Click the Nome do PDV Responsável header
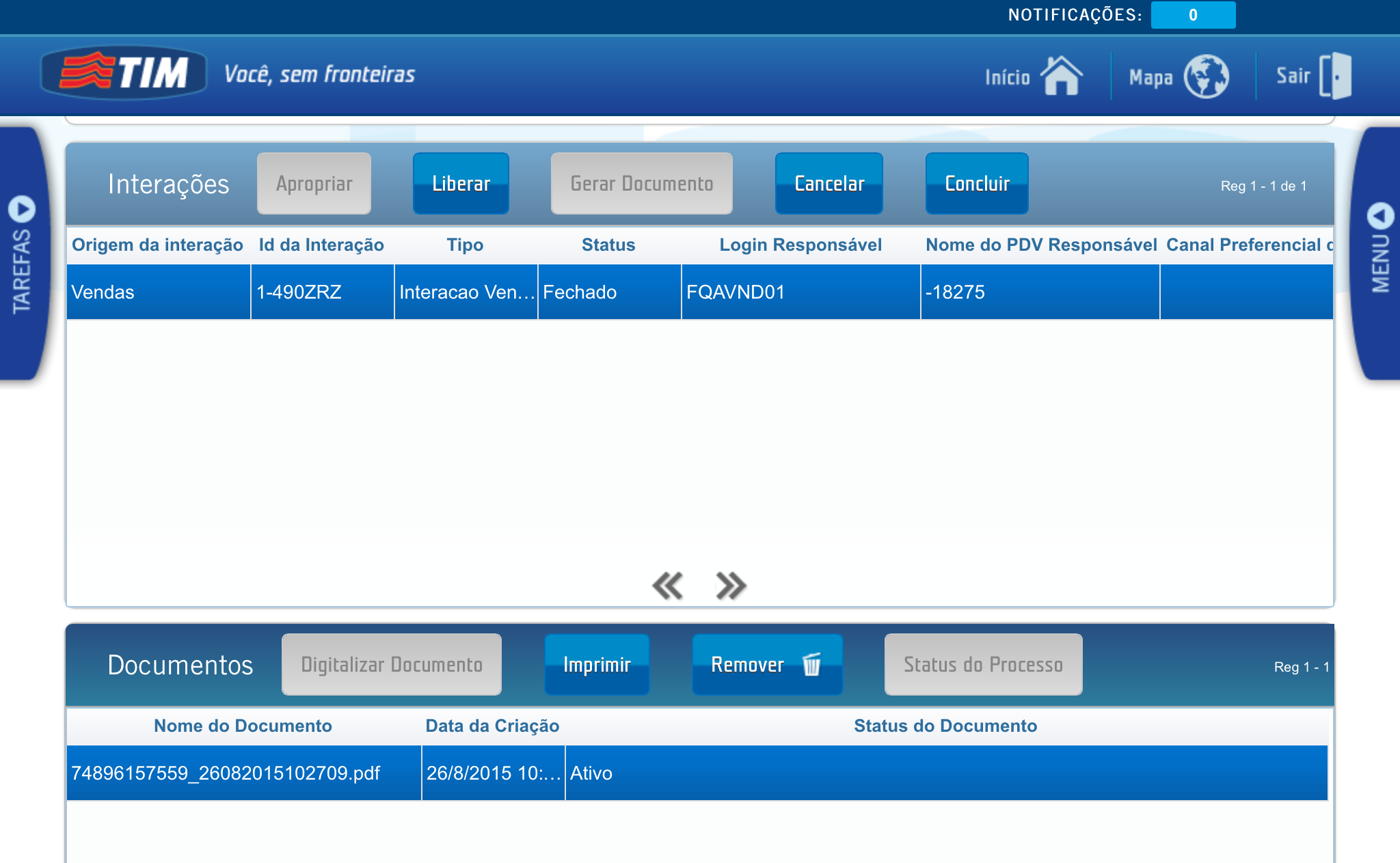This screenshot has width=1400, height=863. 1041,245
